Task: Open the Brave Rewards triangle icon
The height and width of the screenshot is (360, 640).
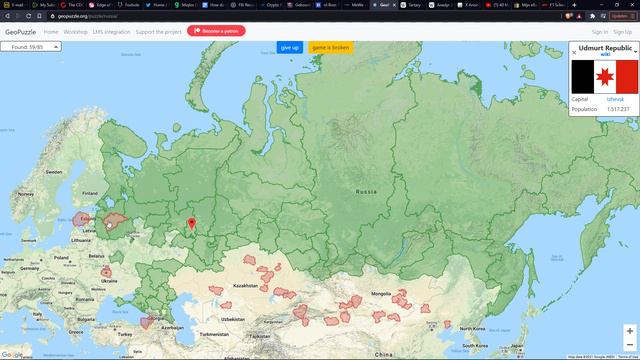Action: [579, 16]
